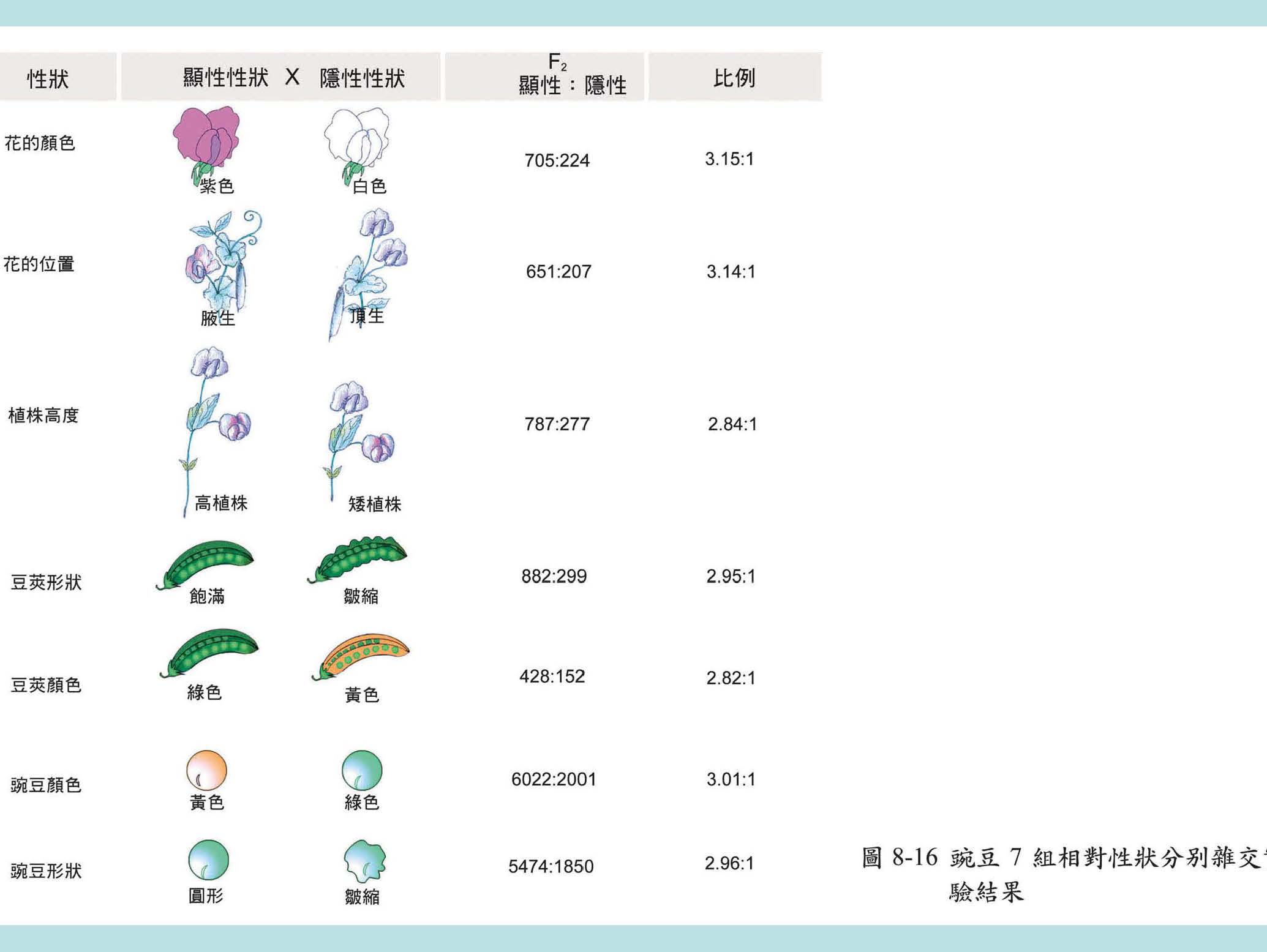Select the inflated green pod (飽滿)

click(x=207, y=561)
